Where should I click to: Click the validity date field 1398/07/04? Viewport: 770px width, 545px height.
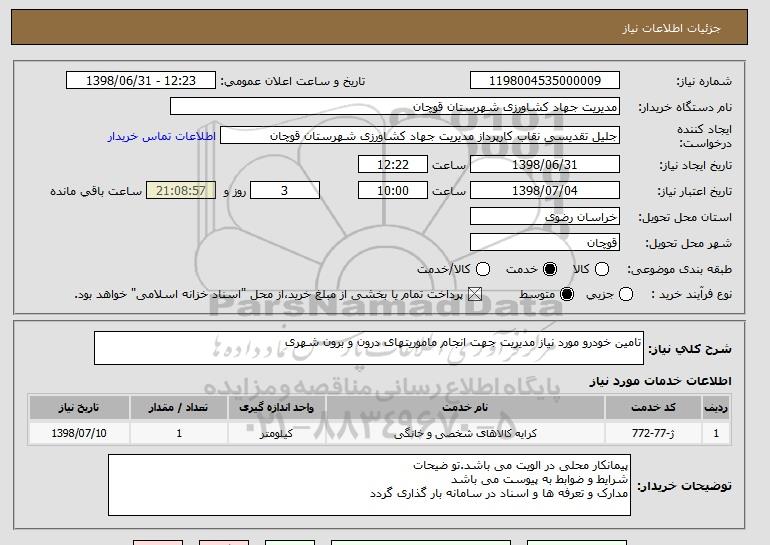click(545, 191)
